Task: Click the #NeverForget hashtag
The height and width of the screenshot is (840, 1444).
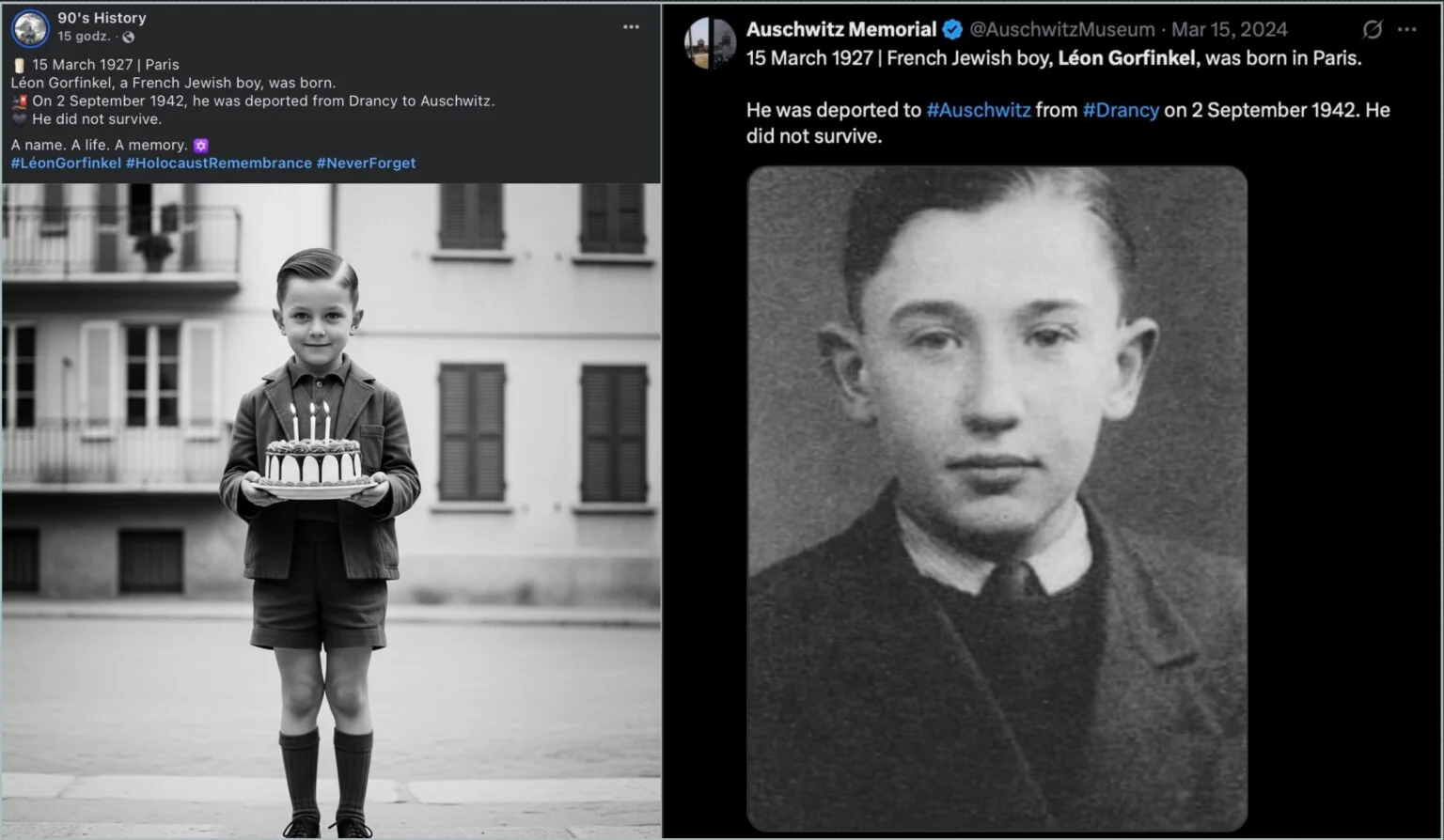Action: pyautogui.click(x=366, y=163)
